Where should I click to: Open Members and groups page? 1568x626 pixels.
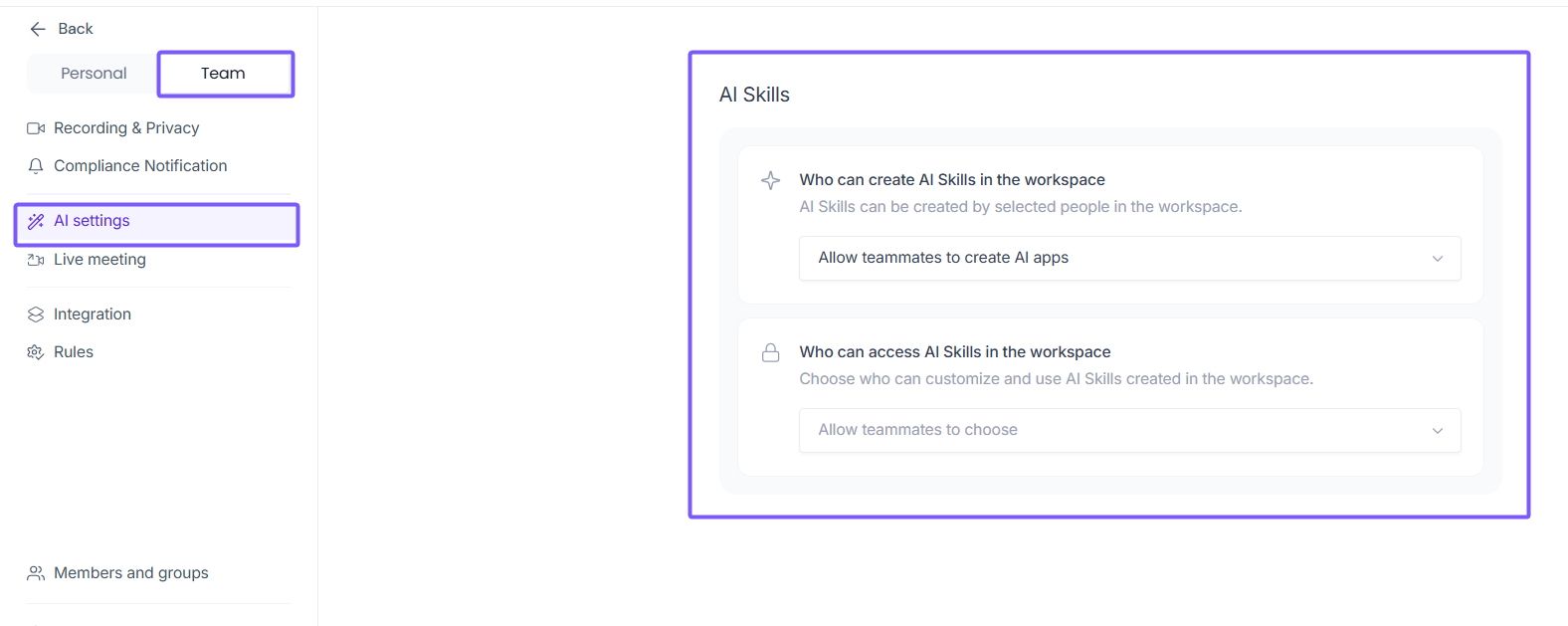click(x=131, y=573)
